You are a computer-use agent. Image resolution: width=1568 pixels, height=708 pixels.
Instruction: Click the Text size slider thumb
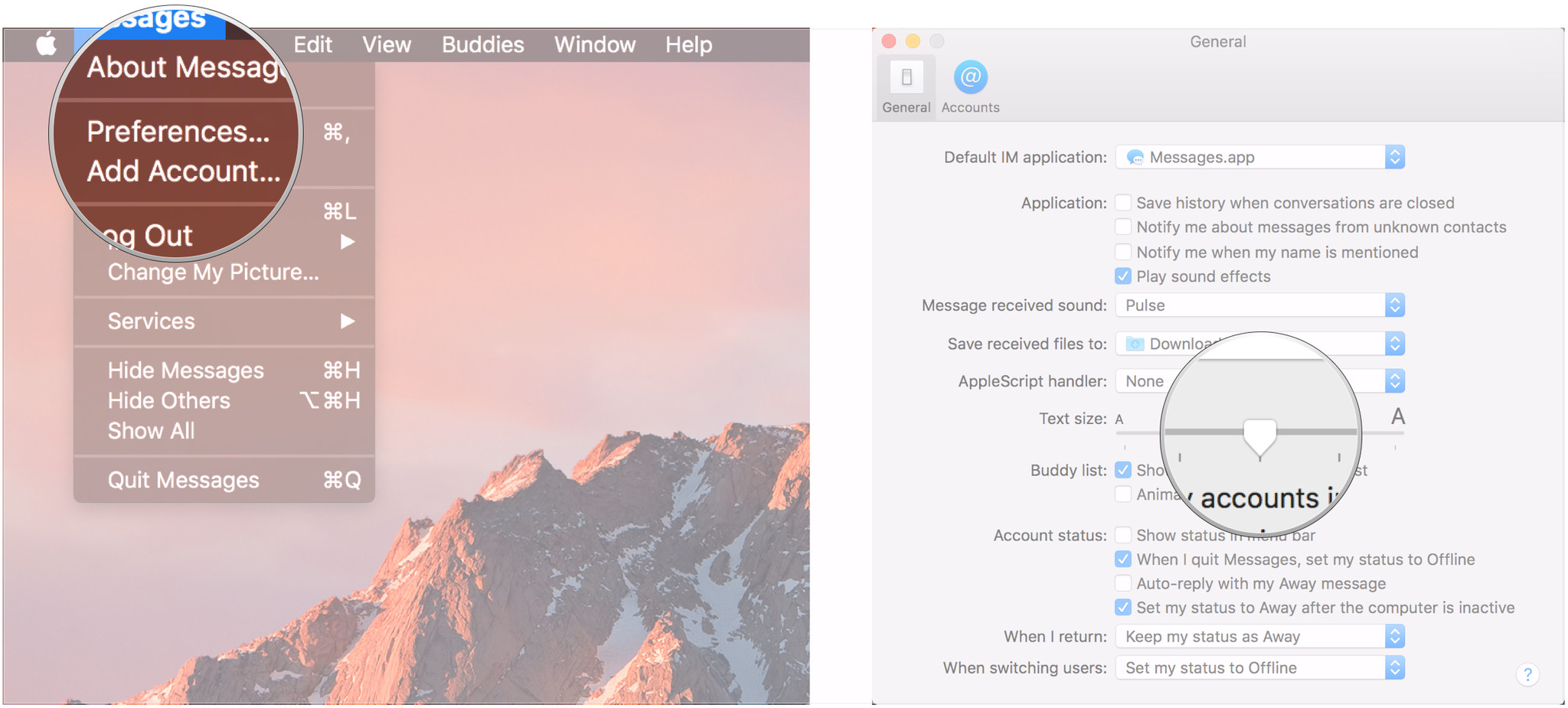click(1259, 438)
